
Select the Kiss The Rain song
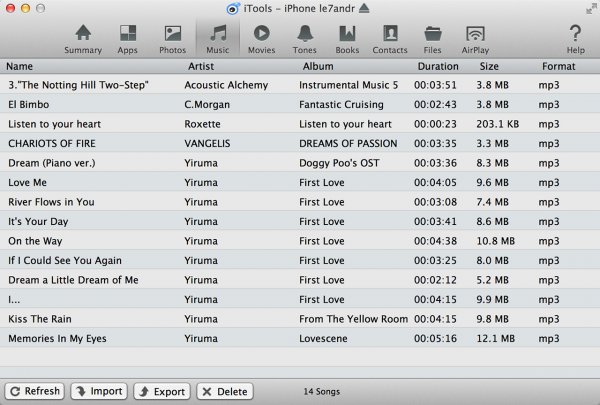coord(40,319)
